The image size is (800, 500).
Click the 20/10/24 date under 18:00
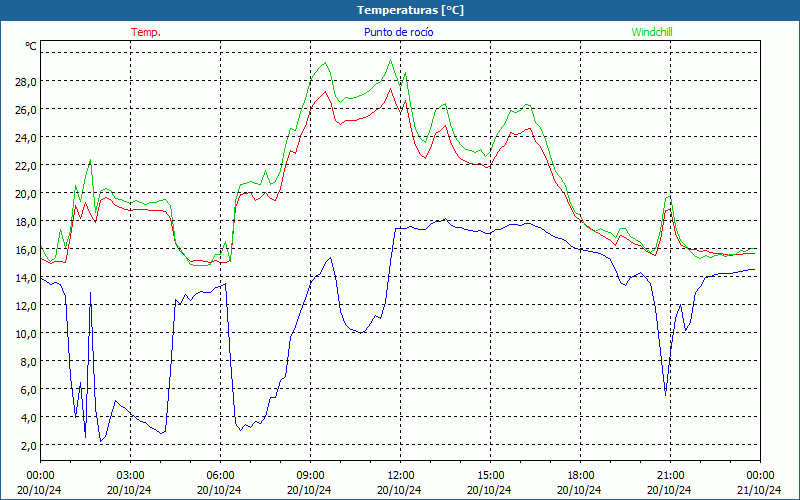coord(579,490)
